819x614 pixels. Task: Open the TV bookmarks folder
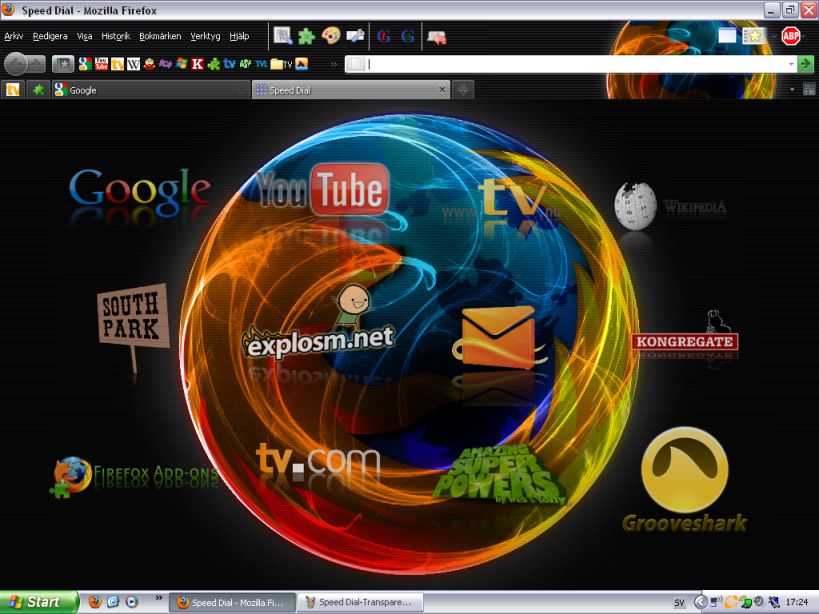(x=282, y=64)
